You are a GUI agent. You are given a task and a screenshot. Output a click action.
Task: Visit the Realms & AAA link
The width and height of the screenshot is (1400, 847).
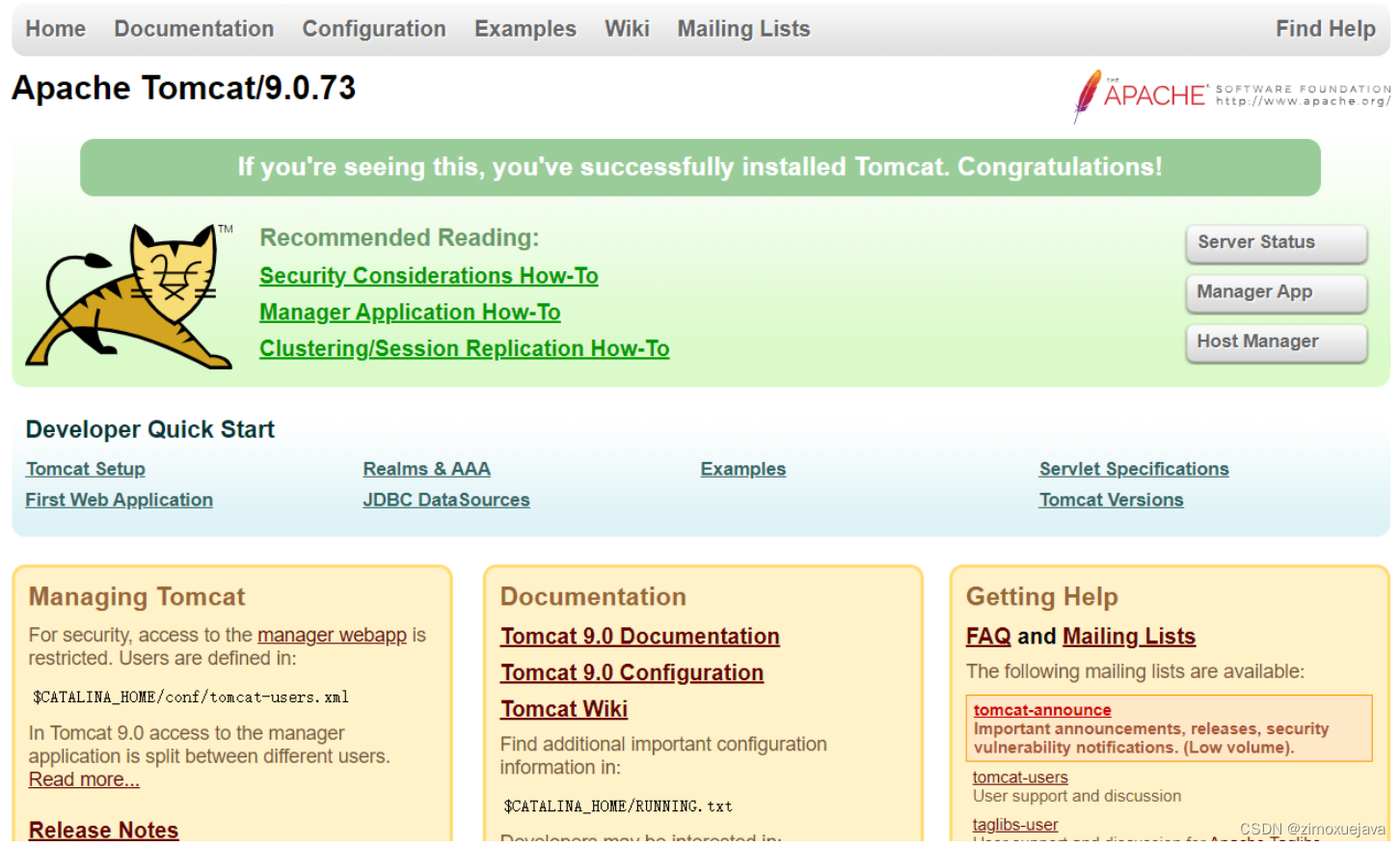427,469
